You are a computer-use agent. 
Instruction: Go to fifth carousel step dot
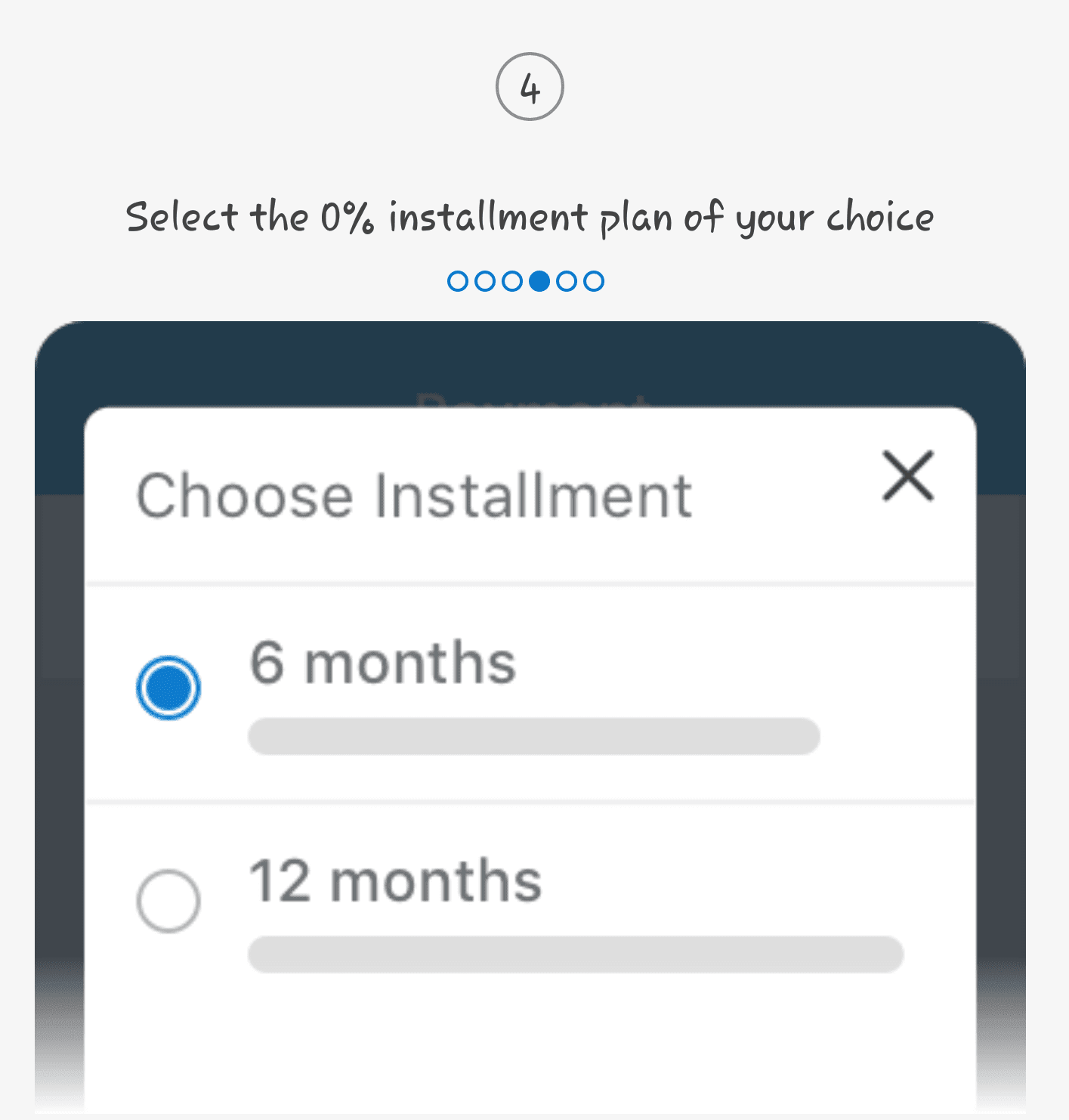[567, 281]
